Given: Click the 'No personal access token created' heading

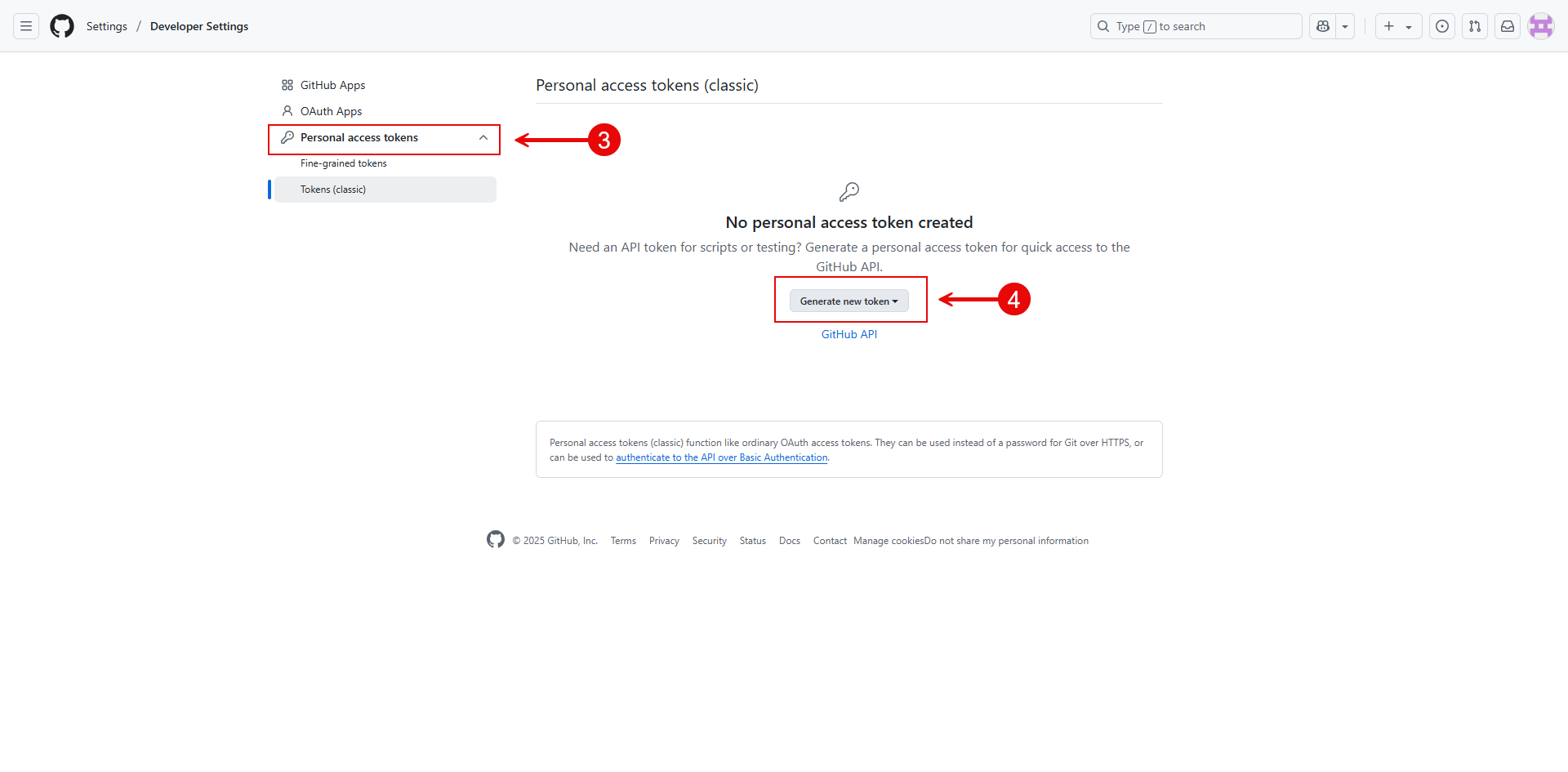Looking at the screenshot, I should (x=849, y=222).
